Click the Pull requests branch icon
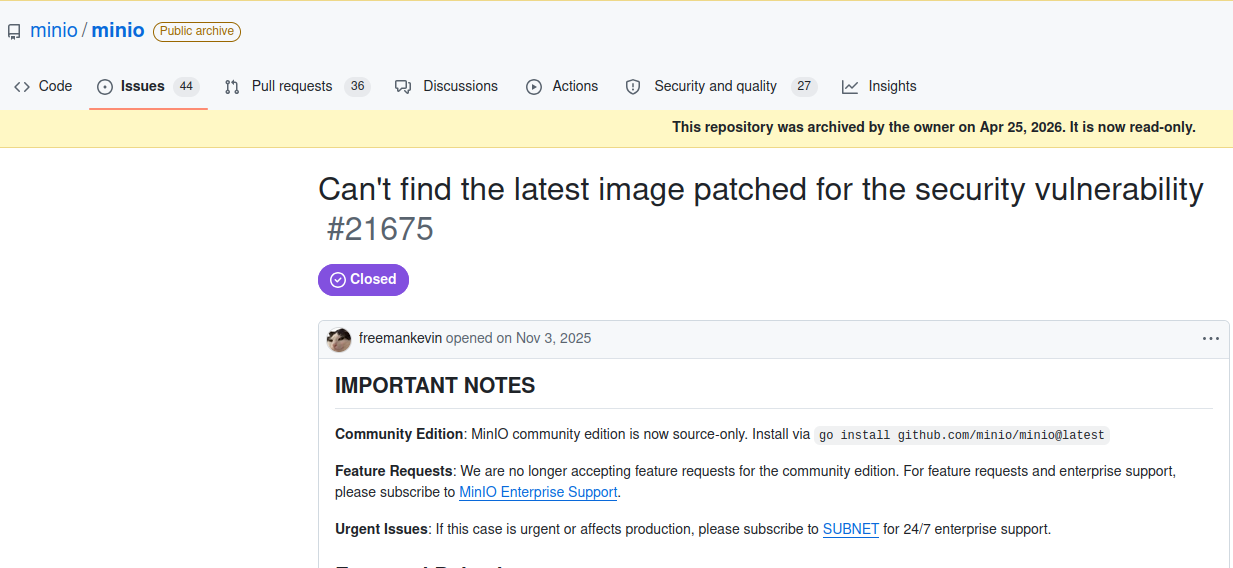1233x568 pixels. tap(232, 87)
